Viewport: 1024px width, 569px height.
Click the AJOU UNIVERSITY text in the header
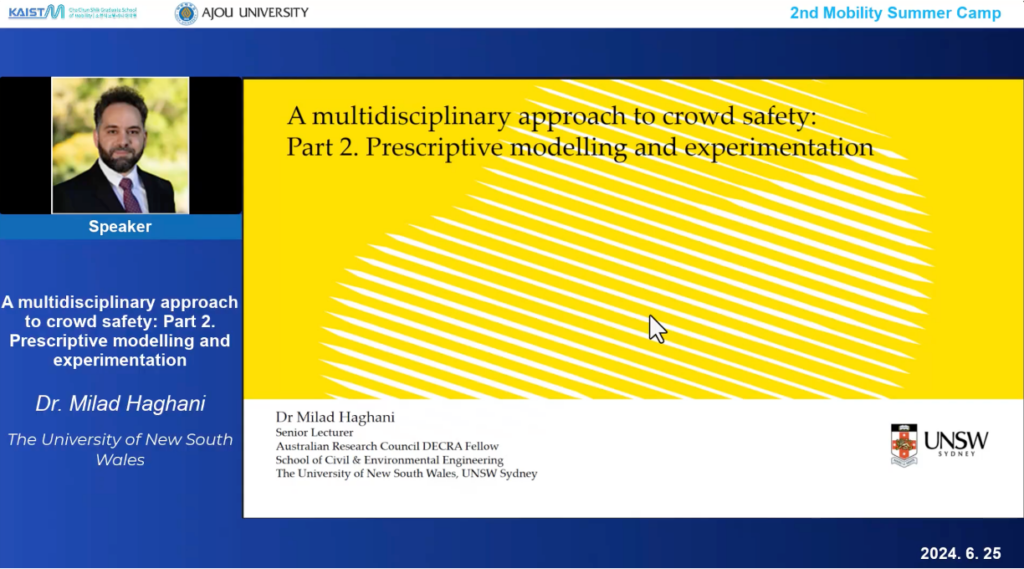click(256, 13)
